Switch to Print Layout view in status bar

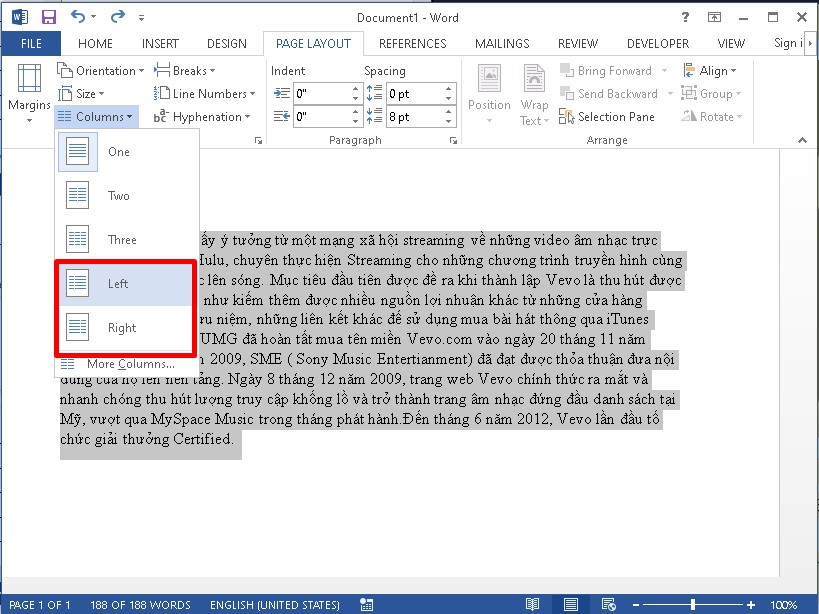pos(570,605)
